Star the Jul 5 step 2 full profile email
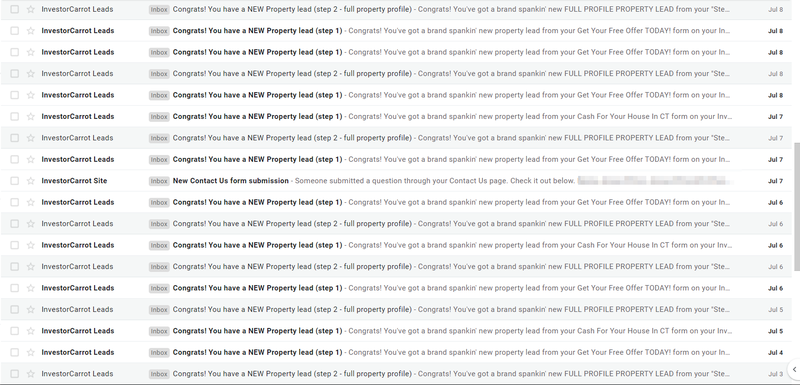 point(31,309)
